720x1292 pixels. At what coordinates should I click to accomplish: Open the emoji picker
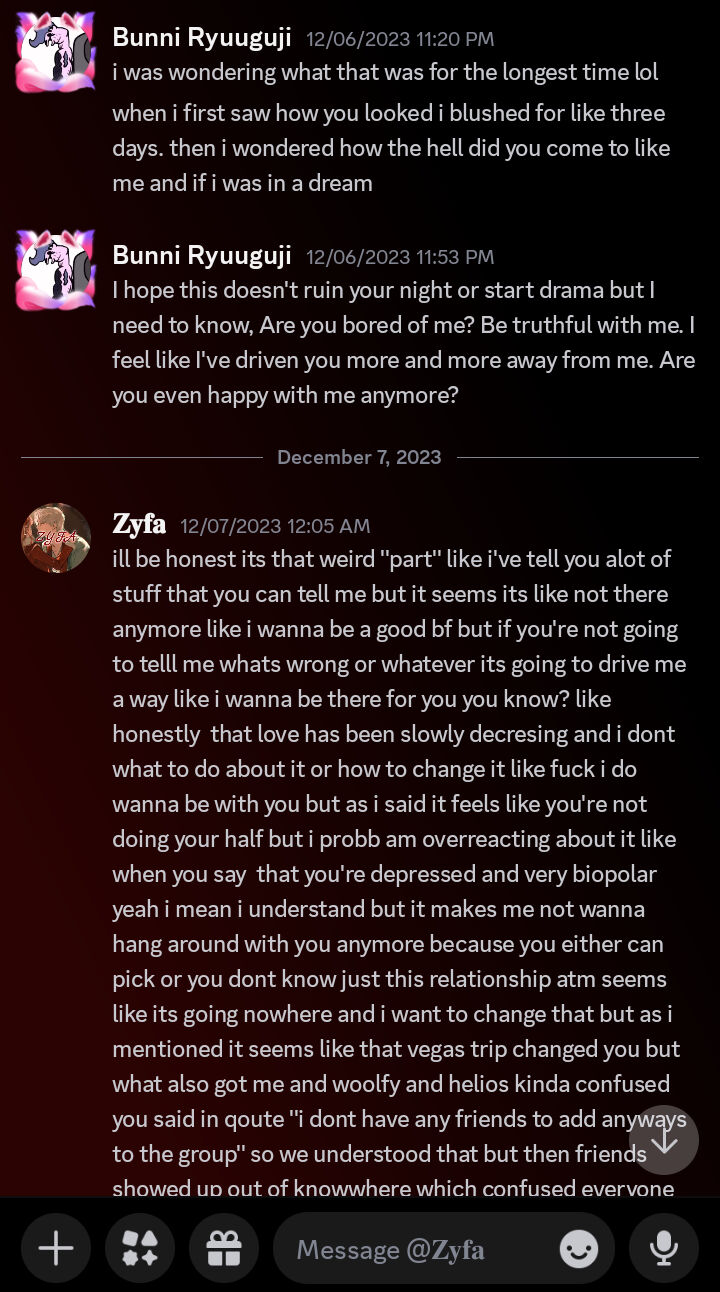(x=579, y=1248)
